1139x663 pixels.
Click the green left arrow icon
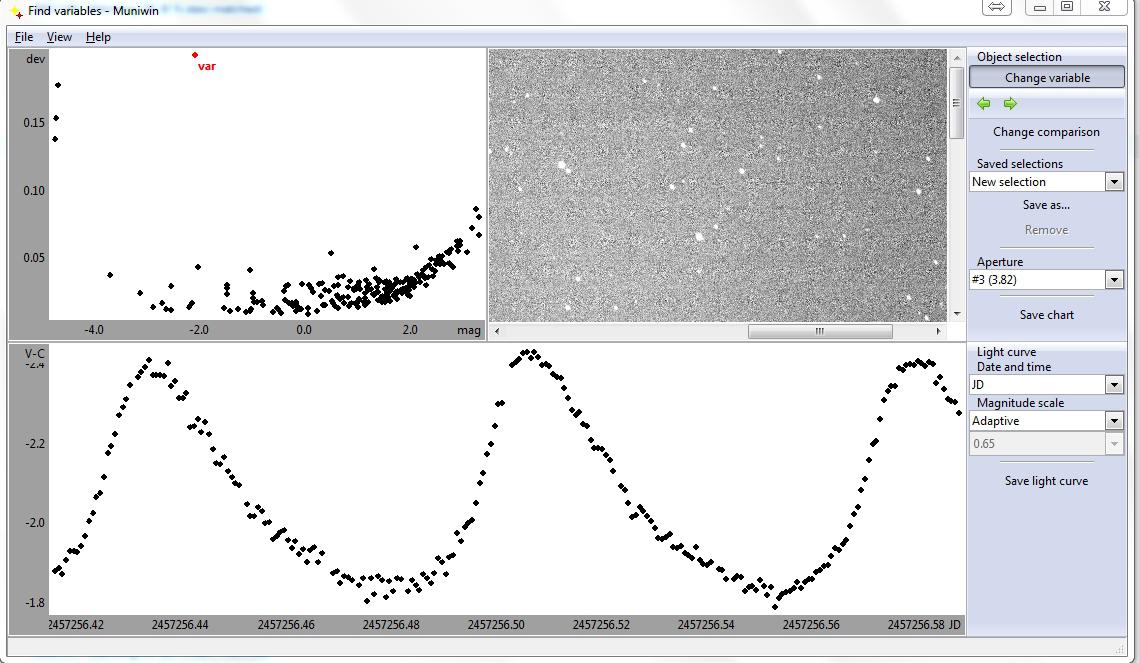tap(984, 104)
